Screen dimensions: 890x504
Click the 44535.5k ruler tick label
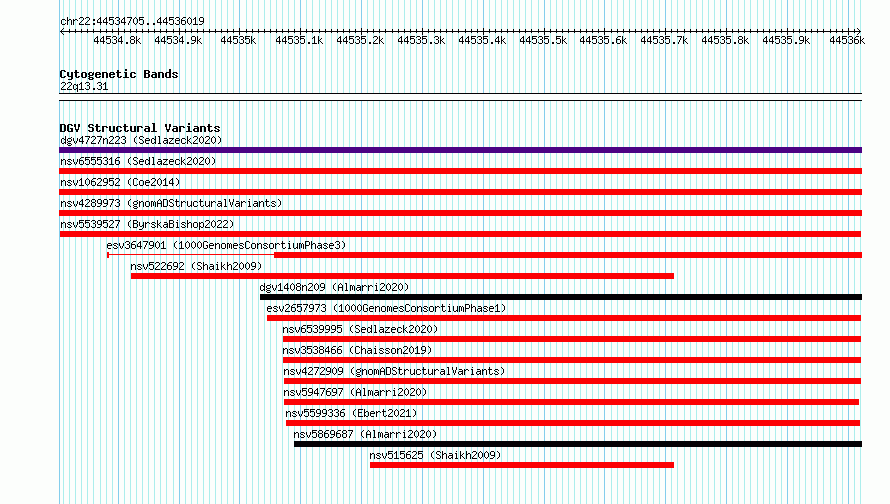tap(543, 40)
